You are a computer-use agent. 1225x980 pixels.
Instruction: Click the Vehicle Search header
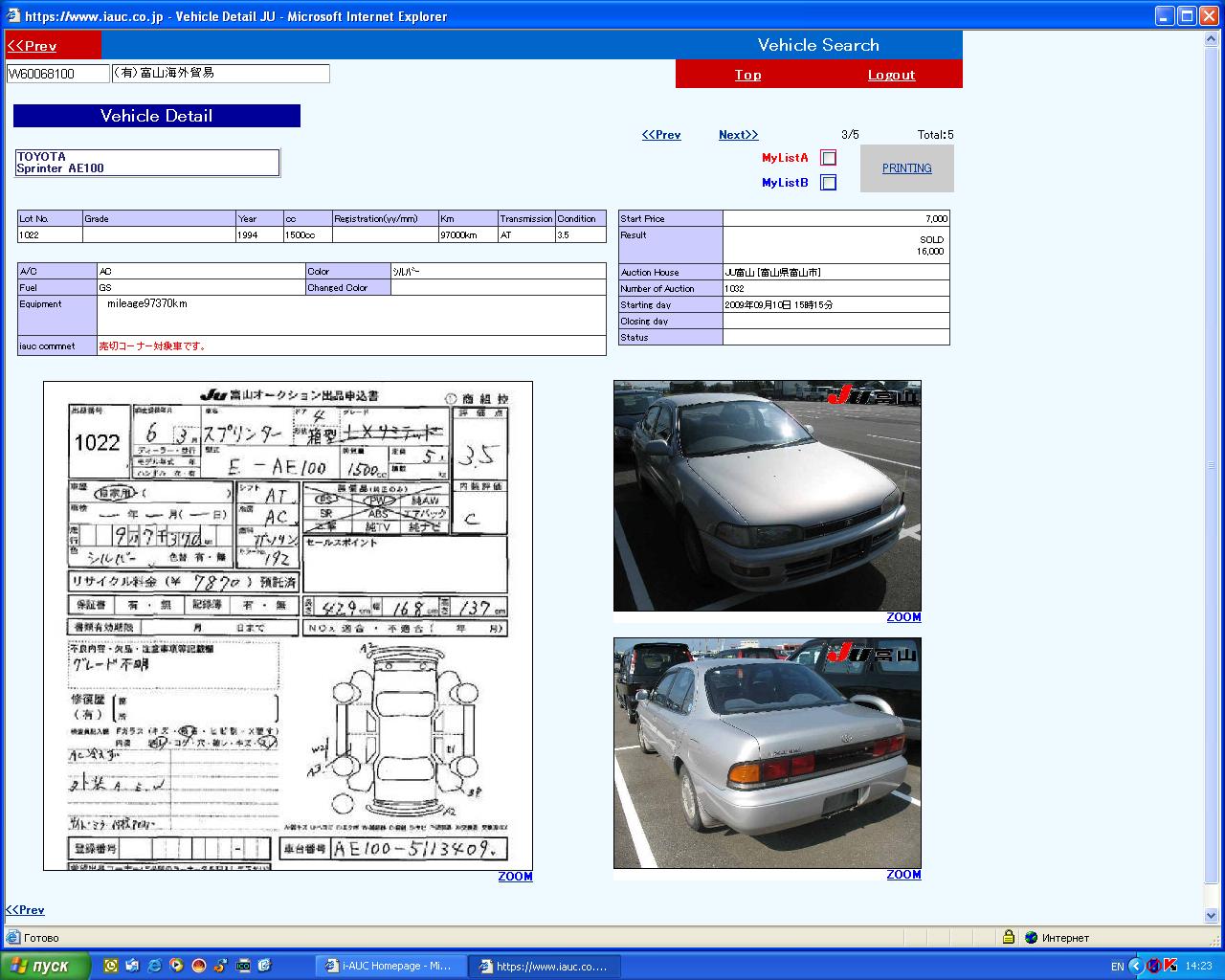[818, 45]
